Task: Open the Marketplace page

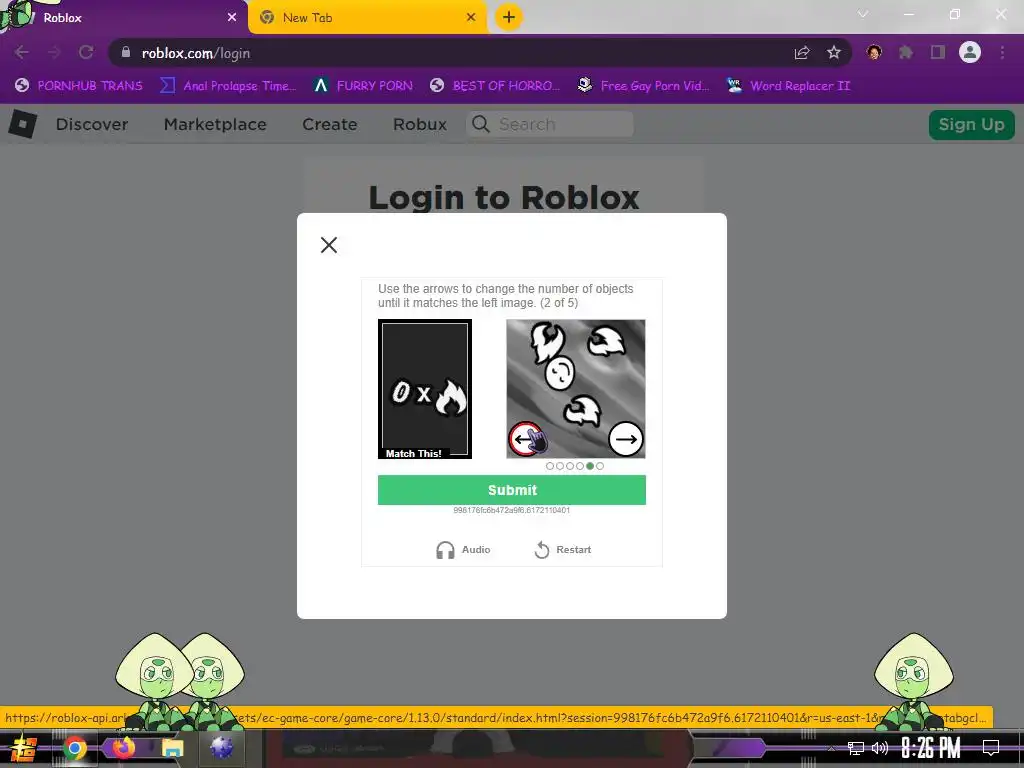Action: [215, 124]
